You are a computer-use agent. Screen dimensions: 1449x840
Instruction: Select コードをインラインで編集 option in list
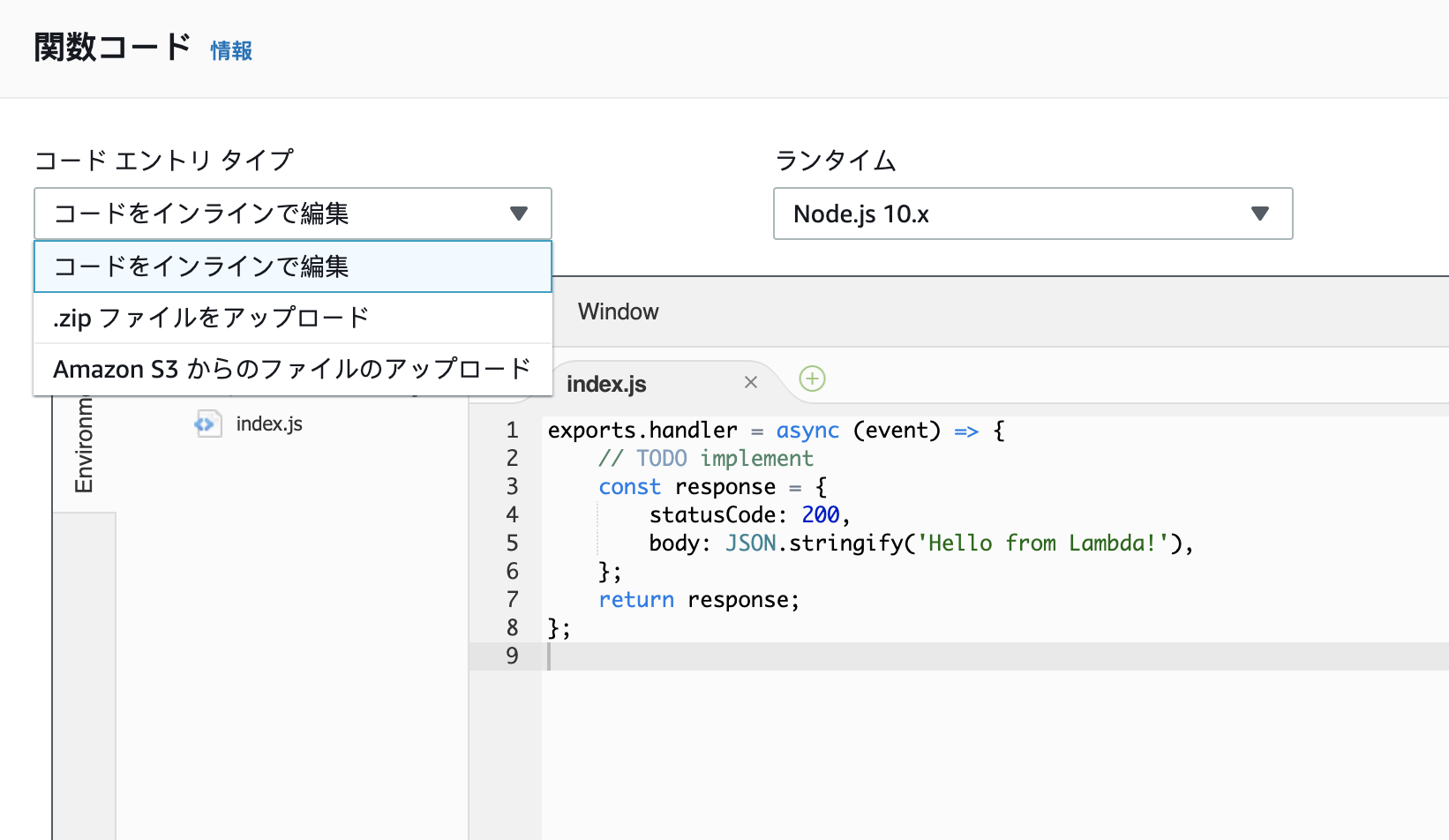pyautogui.click(x=293, y=266)
